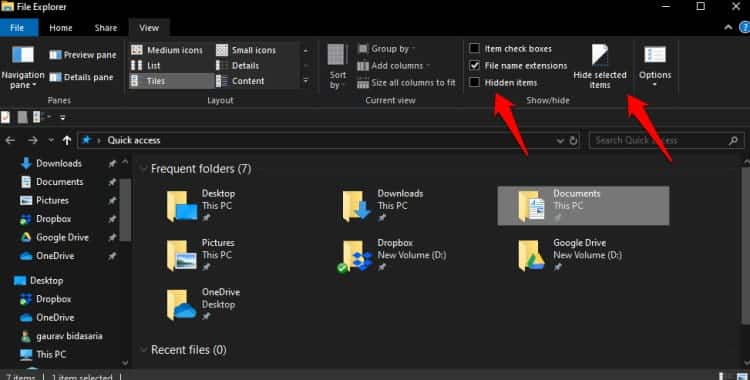Toggle the Details pane

click(82, 77)
